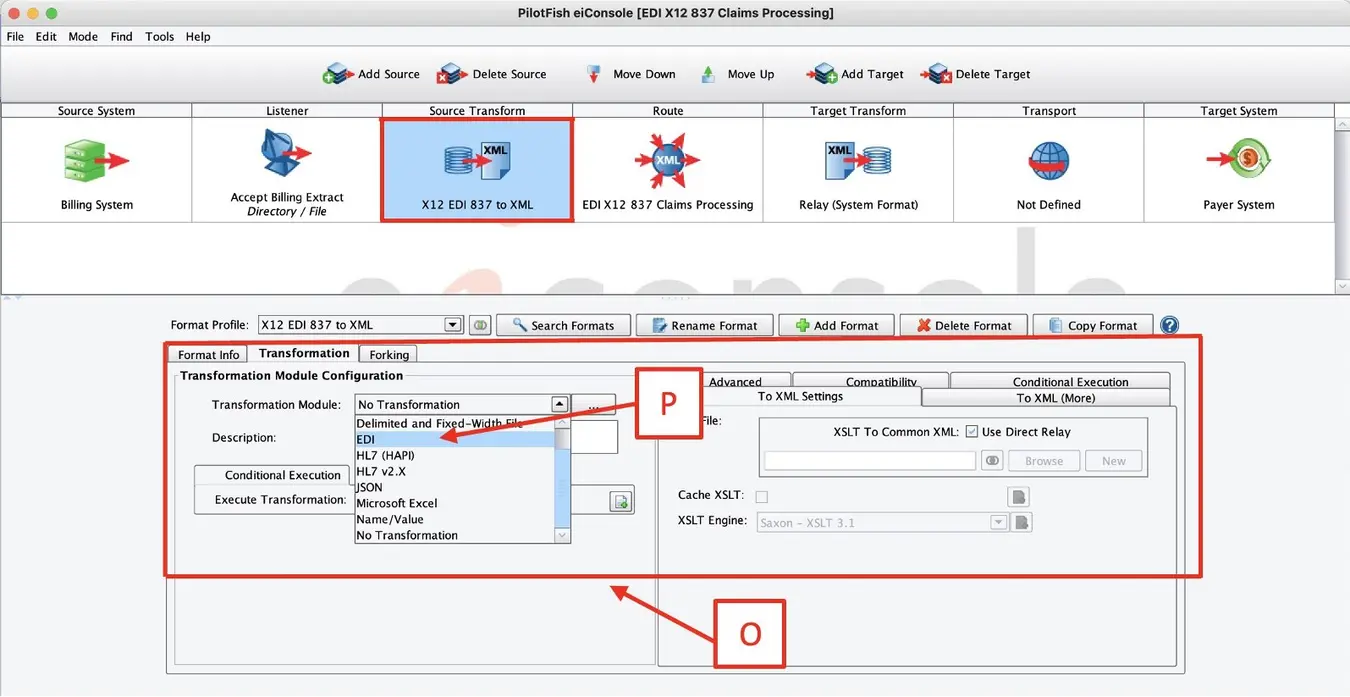Click the module list scrollbar
Screen dimensions: 1350x697
pyautogui.click(x=563, y=479)
